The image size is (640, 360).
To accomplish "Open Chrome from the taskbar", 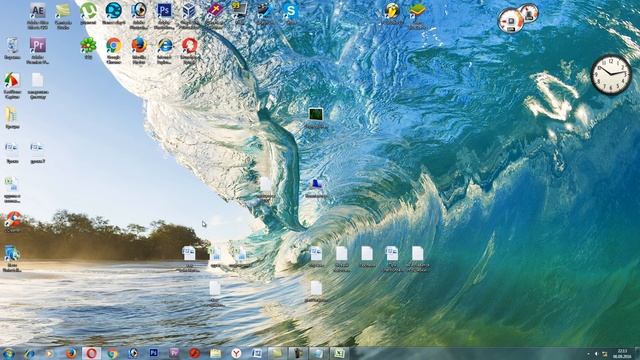I will point(113,353).
